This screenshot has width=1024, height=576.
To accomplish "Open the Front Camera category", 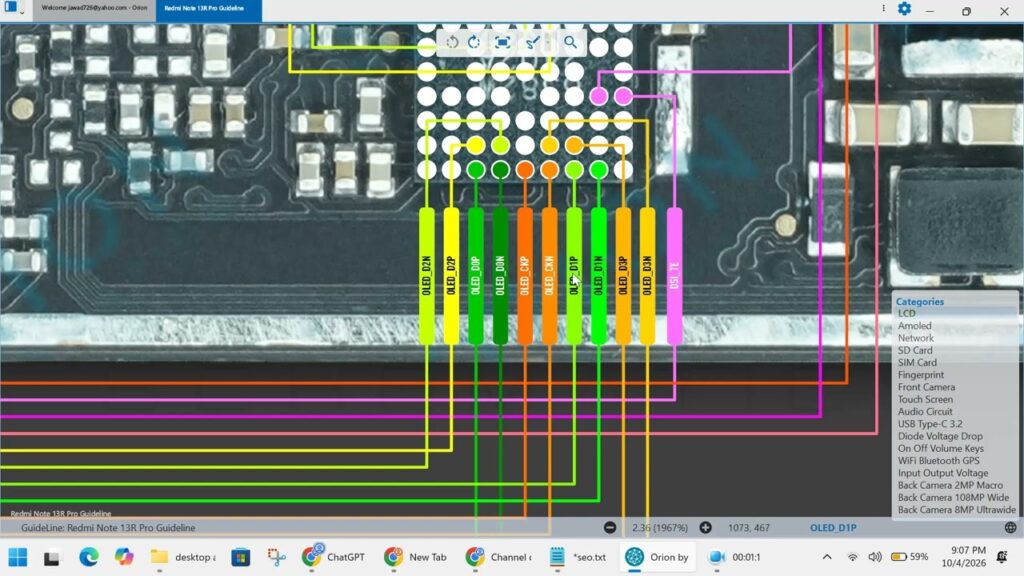I will (x=926, y=387).
